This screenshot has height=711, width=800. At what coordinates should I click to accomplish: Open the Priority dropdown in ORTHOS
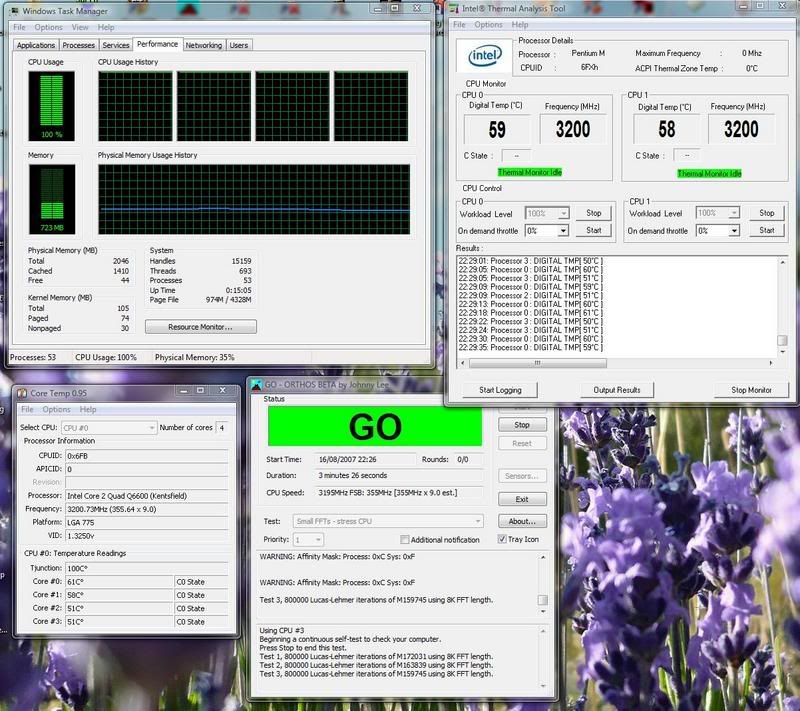pyautogui.click(x=309, y=540)
